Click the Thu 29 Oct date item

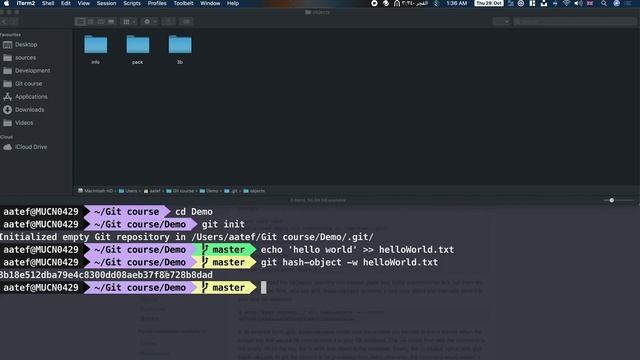pos(489,3)
